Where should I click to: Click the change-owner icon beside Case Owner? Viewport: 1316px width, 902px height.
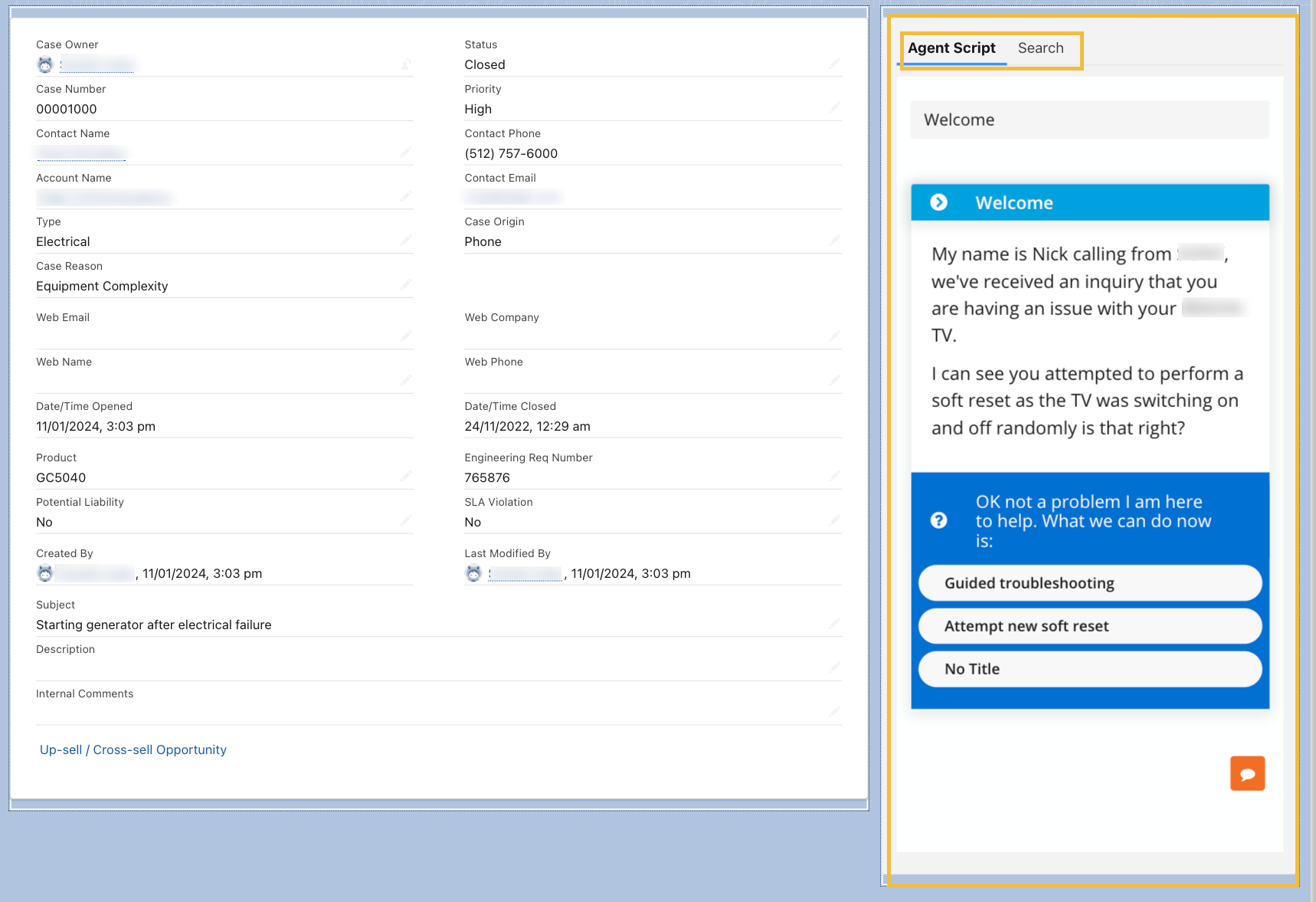coord(407,64)
